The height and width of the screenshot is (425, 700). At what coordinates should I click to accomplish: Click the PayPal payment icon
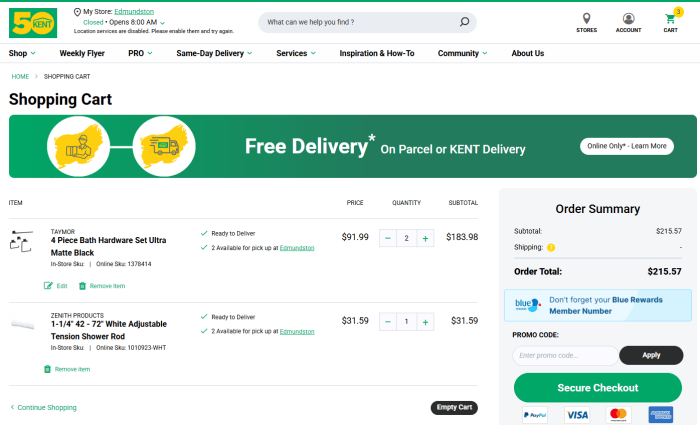[x=535, y=415]
